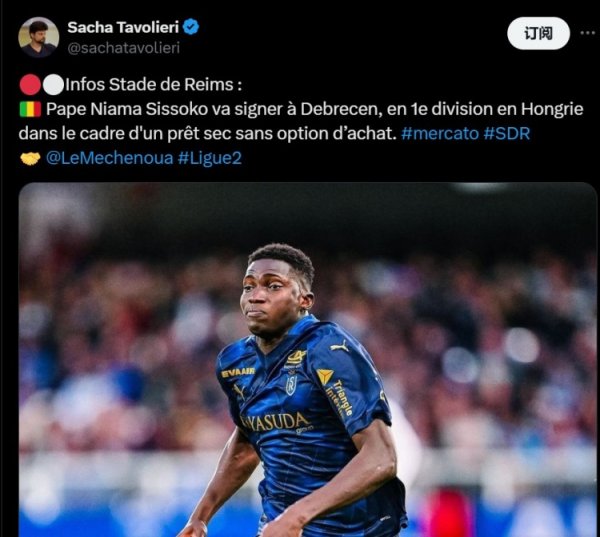Click the EVAAIR sleeve sponsor logo

(238, 372)
